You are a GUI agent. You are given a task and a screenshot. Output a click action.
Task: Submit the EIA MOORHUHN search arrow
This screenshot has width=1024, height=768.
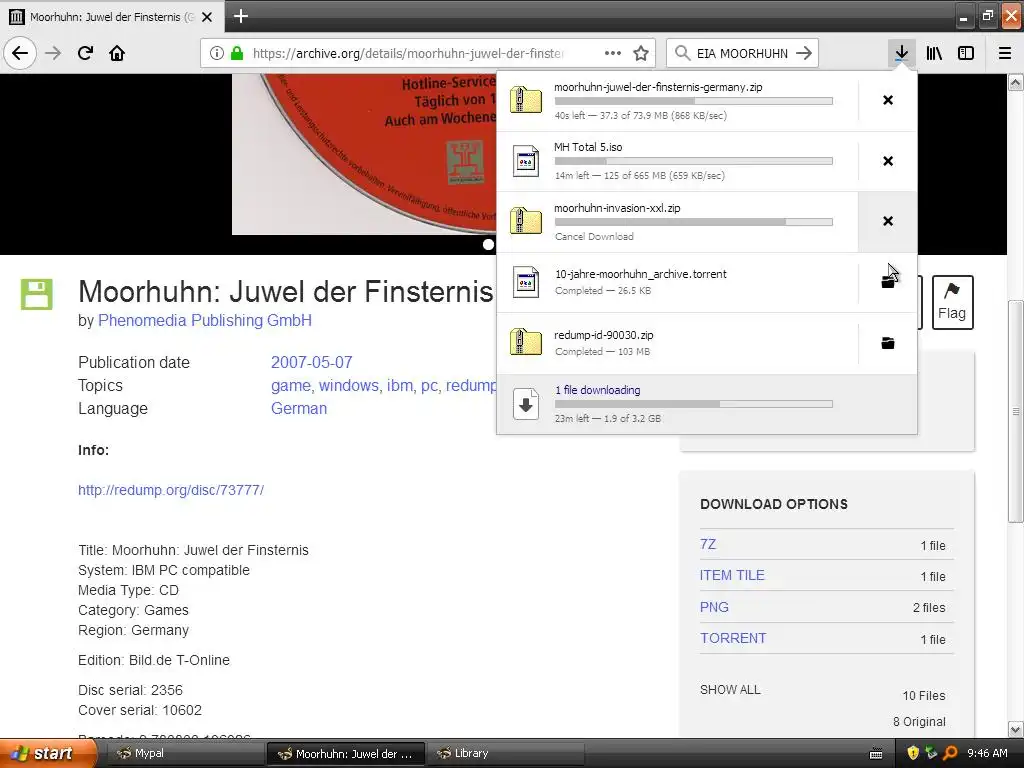point(804,53)
